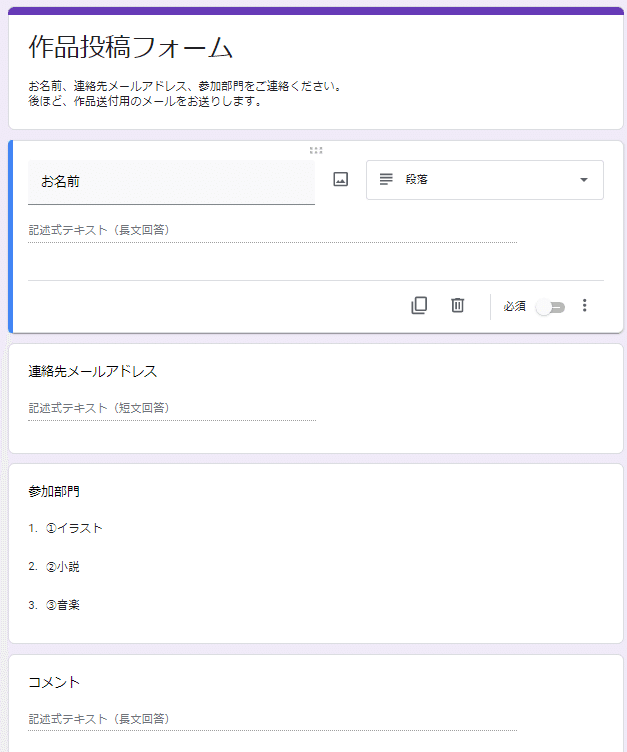Click the form description starting お名前、連絡先
Image resolution: width=627 pixels, height=752 pixels.
(185, 86)
